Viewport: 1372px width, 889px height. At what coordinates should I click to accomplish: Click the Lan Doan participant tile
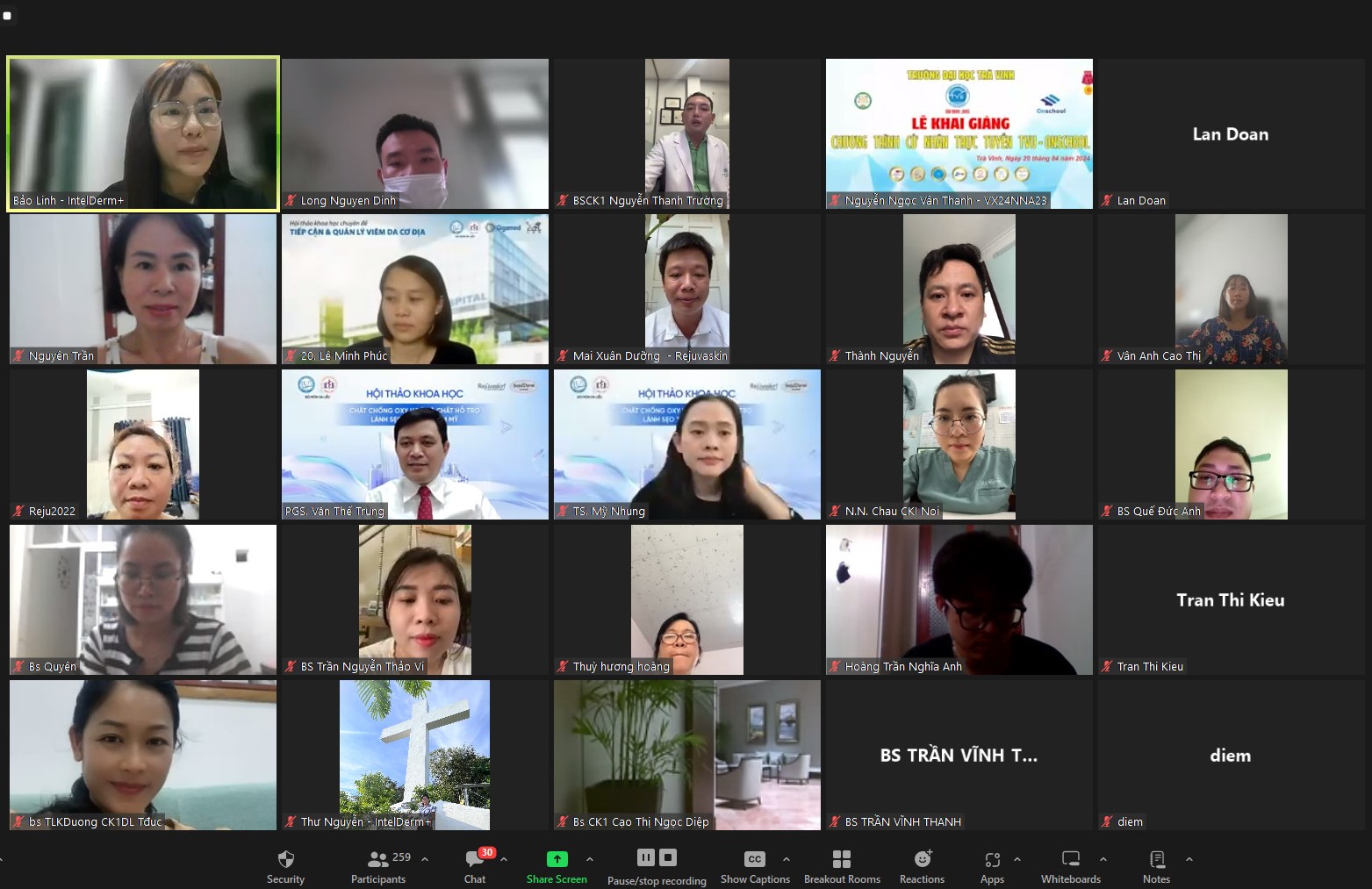(x=1230, y=133)
